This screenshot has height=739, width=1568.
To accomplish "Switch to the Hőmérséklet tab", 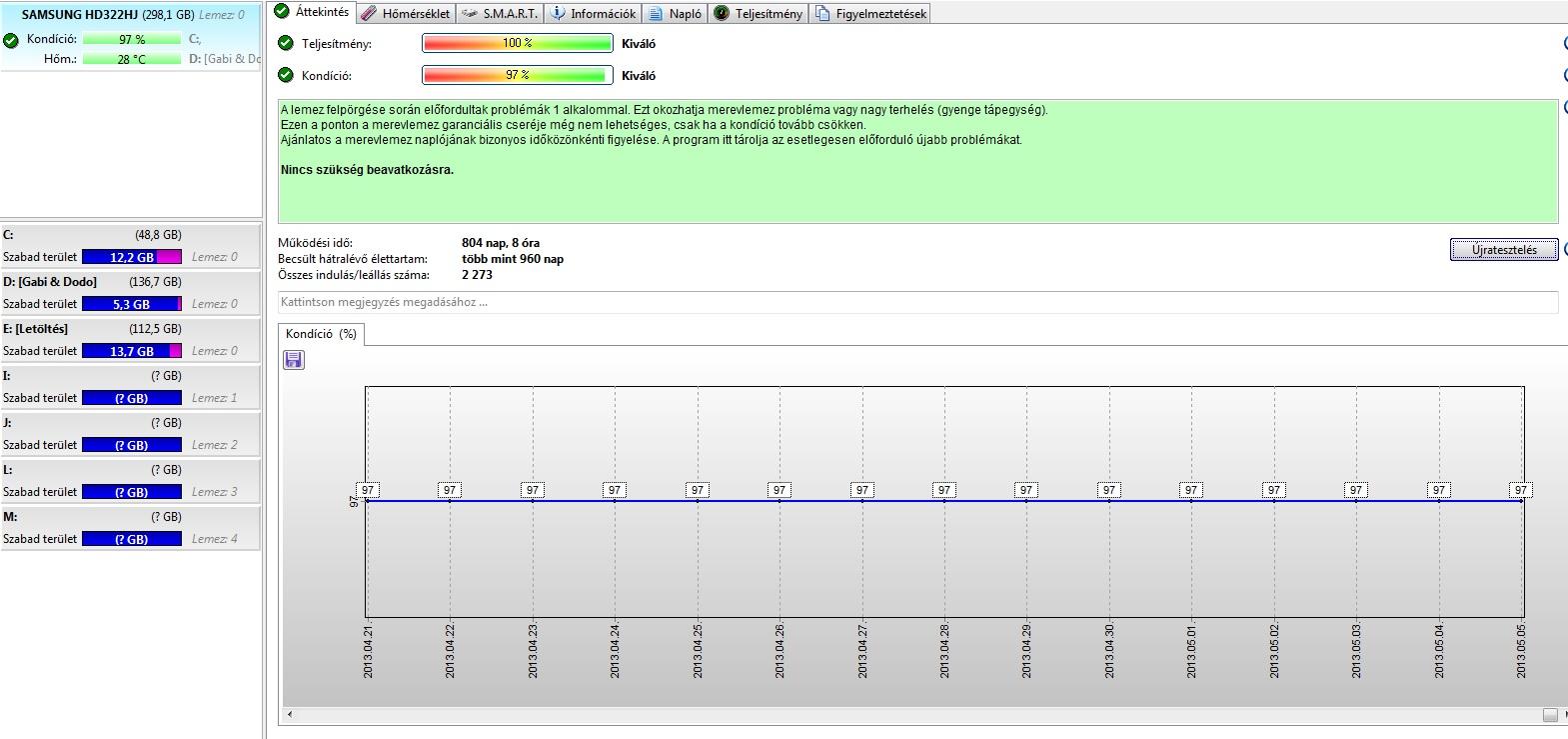I will 406,13.
